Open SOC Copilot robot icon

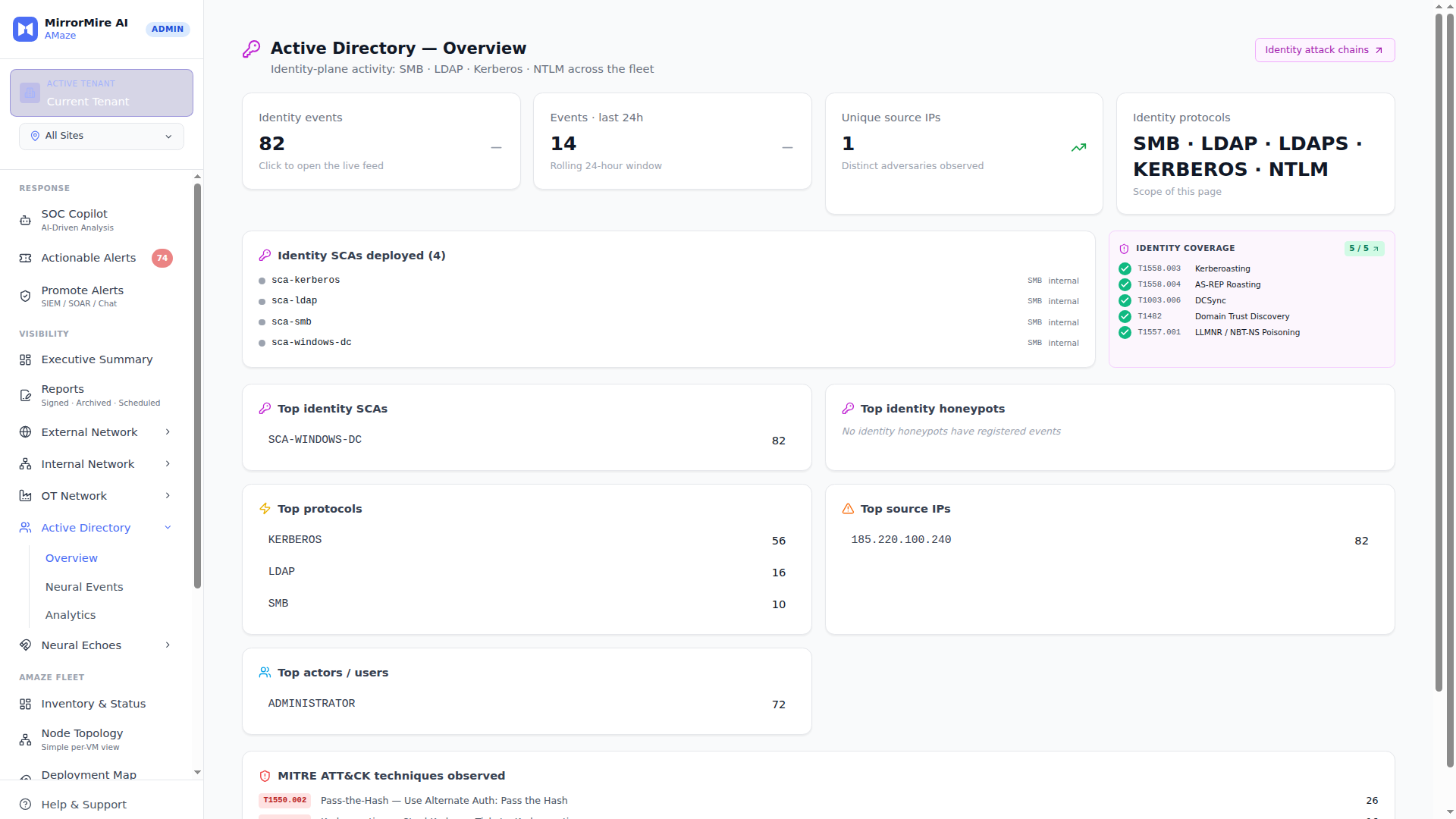tap(25, 221)
